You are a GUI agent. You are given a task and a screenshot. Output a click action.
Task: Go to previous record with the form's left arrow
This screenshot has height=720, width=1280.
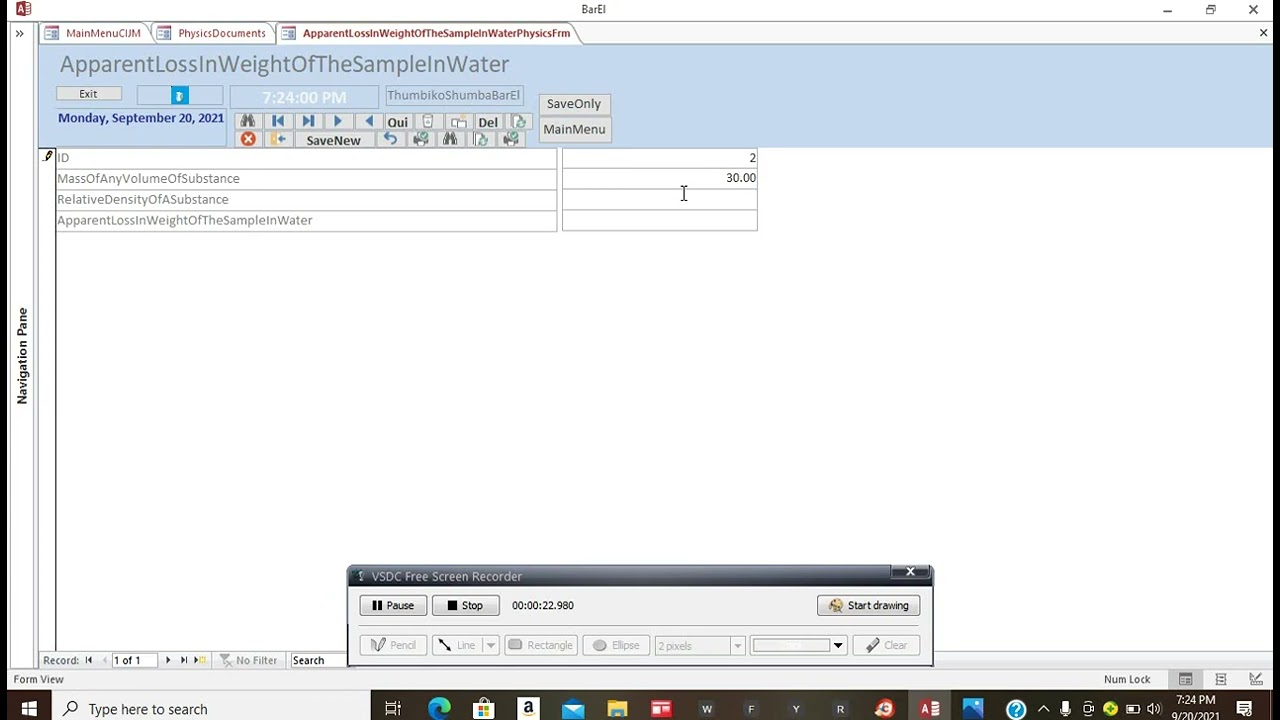coord(368,121)
